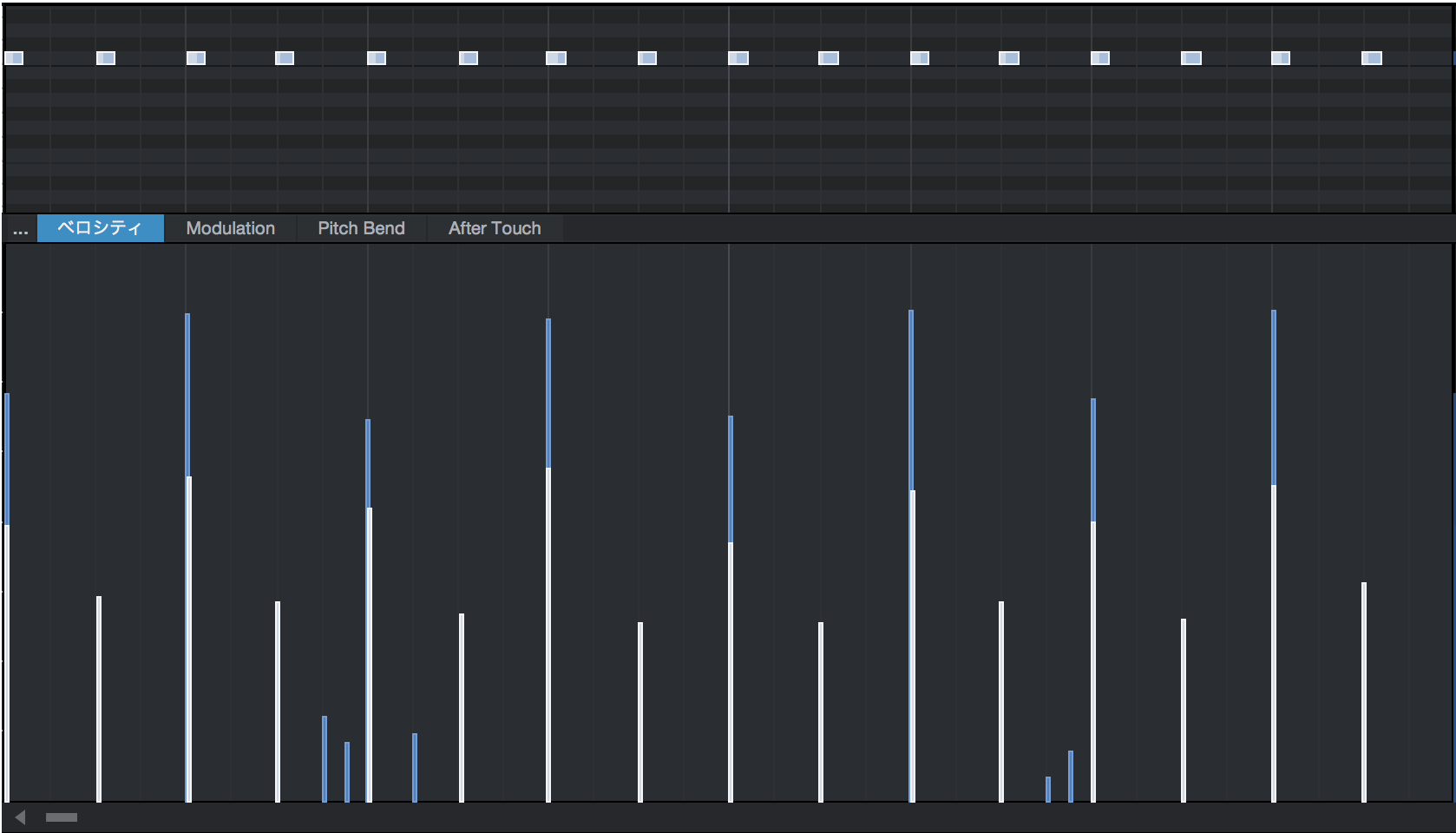Open the '...' add-parameter button
The width and height of the screenshot is (1456, 833).
click(x=21, y=229)
